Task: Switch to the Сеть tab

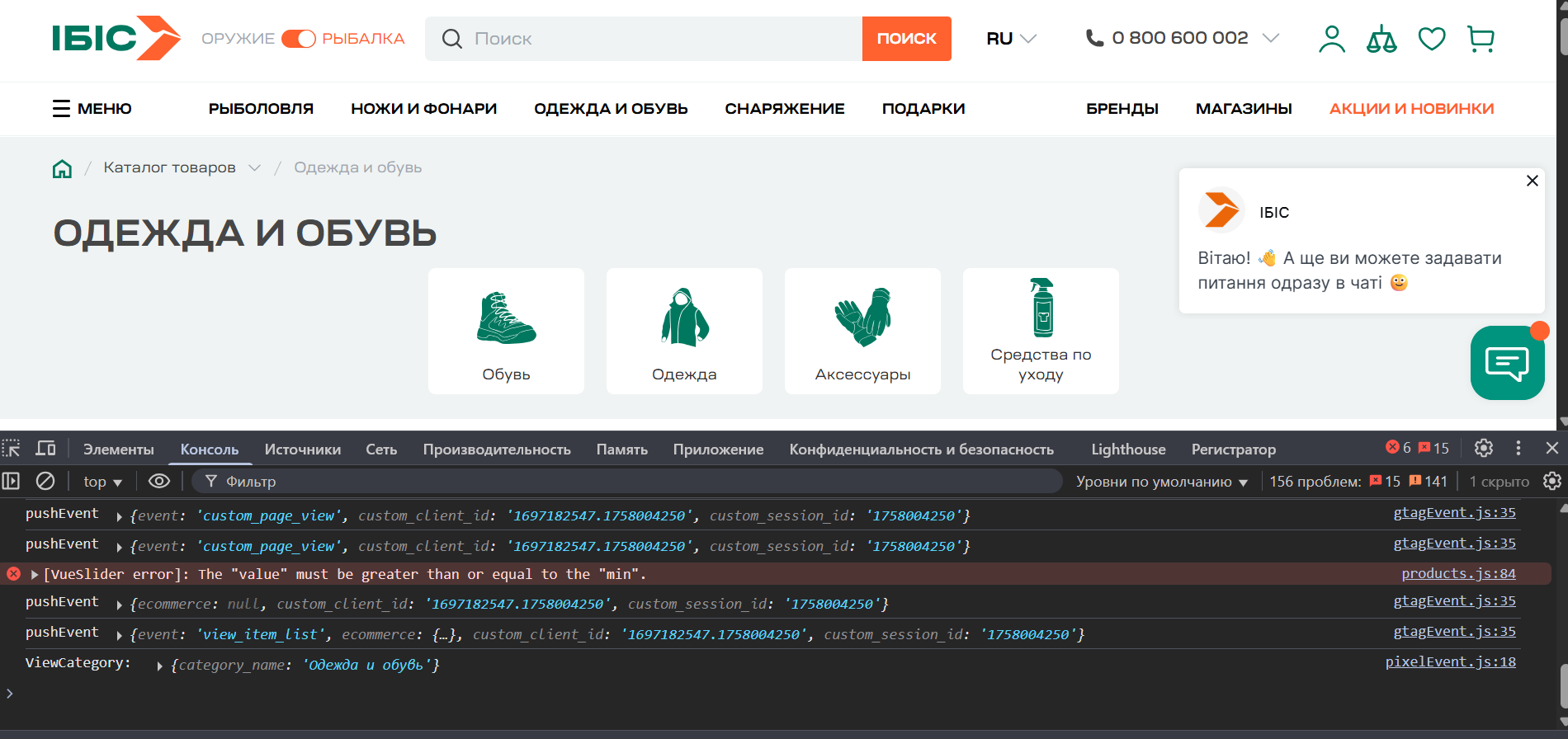Action: (381, 450)
